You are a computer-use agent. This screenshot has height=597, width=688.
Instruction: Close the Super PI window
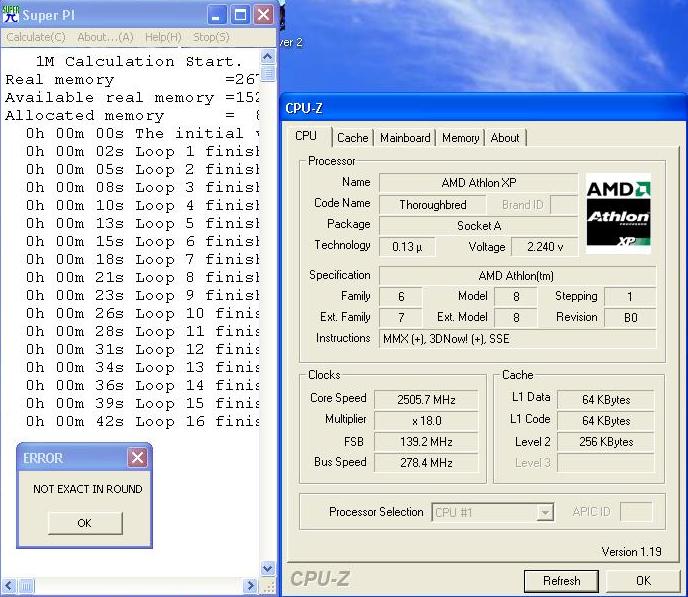click(264, 15)
